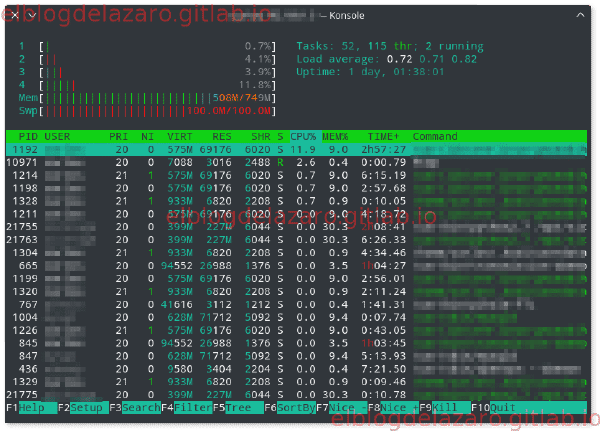This screenshot has width=600, height=432.
Task: Toggle F5 Tree view
Action: pyautogui.click(x=238, y=408)
